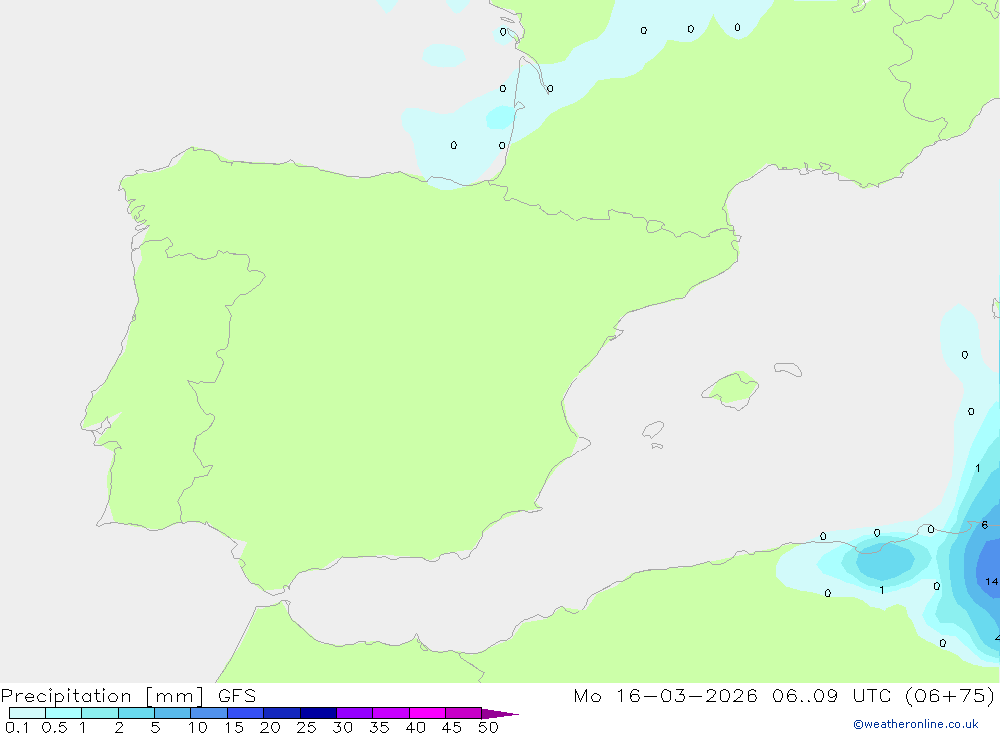Click the '25' legend scale label
Viewport: 1000px width, 733px height.
[307, 727]
